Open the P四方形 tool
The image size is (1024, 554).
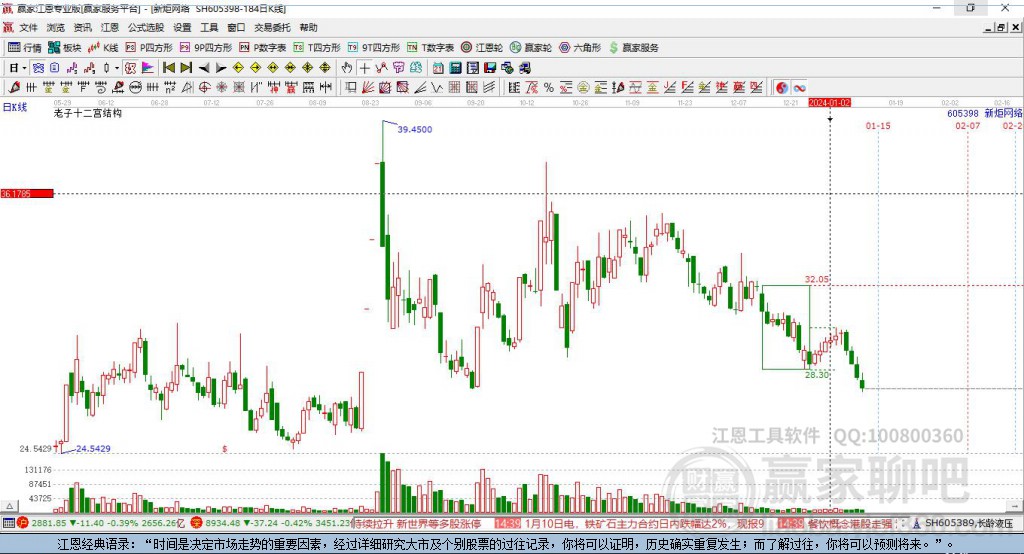pyautogui.click(x=149, y=48)
